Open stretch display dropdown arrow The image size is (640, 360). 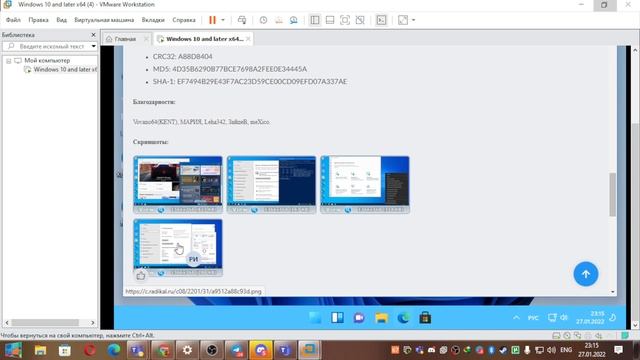[x=413, y=20]
